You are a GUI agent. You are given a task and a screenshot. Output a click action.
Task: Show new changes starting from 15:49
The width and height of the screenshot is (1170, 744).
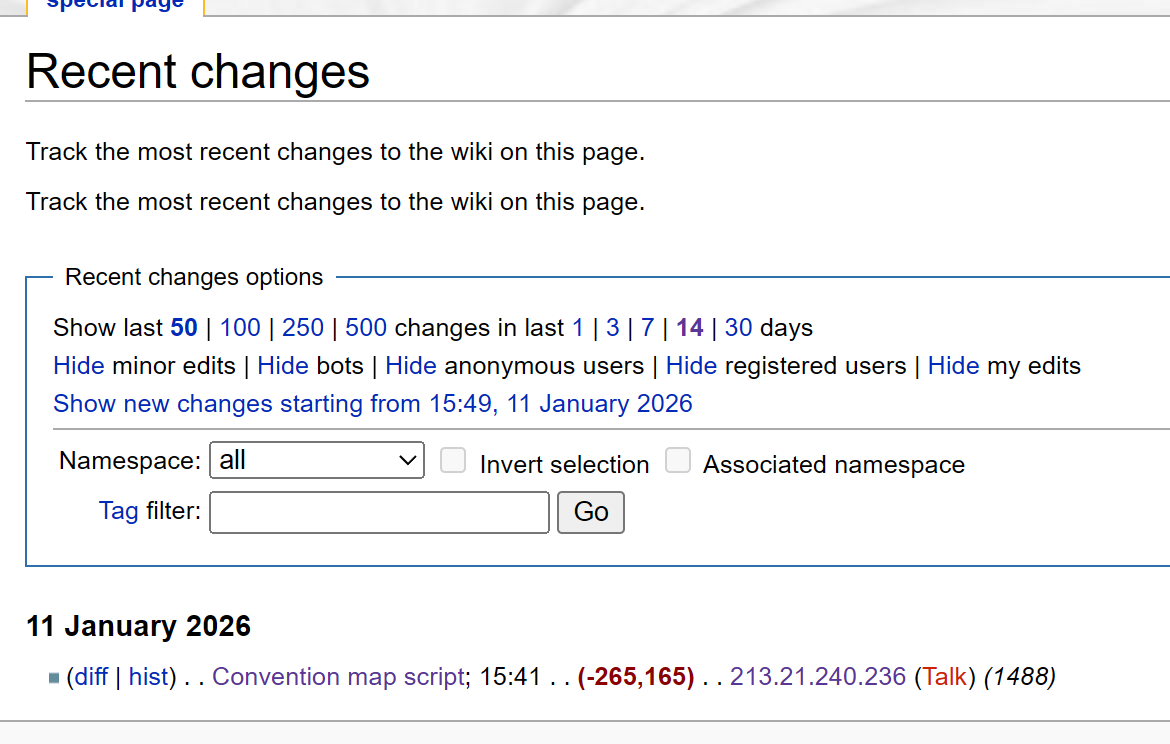click(x=373, y=404)
